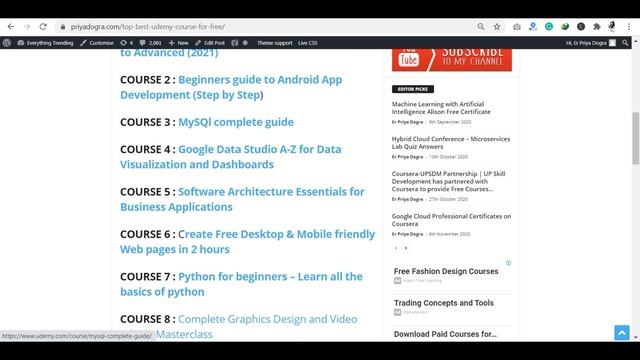Open Machine Learning with Artificial Intelligence Alison article
The image size is (640, 360).
click(x=441, y=108)
